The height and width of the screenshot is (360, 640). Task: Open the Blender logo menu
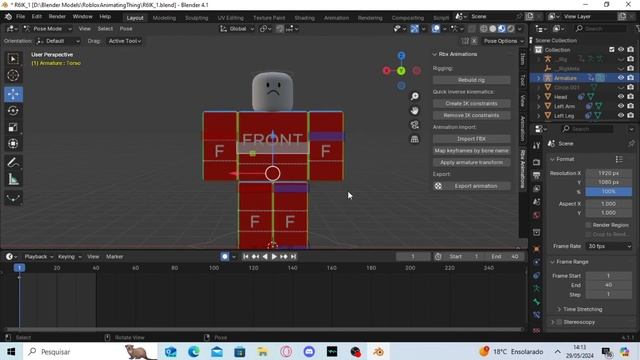[8, 17]
